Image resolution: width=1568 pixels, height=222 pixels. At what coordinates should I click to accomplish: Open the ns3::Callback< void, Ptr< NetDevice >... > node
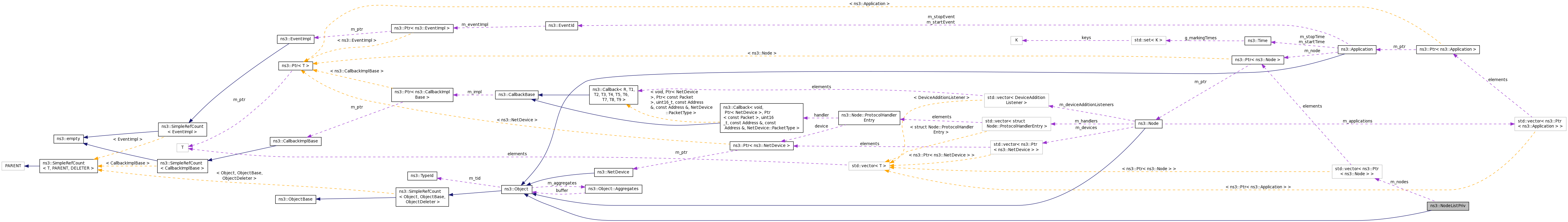[761, 118]
